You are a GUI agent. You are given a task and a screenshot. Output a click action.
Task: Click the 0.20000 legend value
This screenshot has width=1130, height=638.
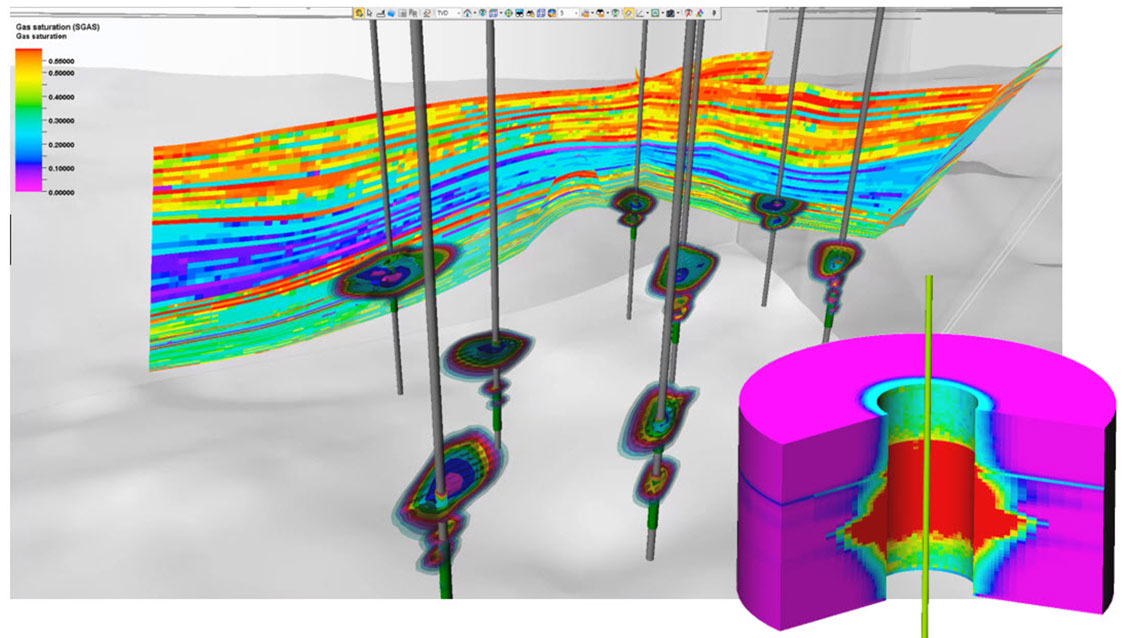point(61,144)
